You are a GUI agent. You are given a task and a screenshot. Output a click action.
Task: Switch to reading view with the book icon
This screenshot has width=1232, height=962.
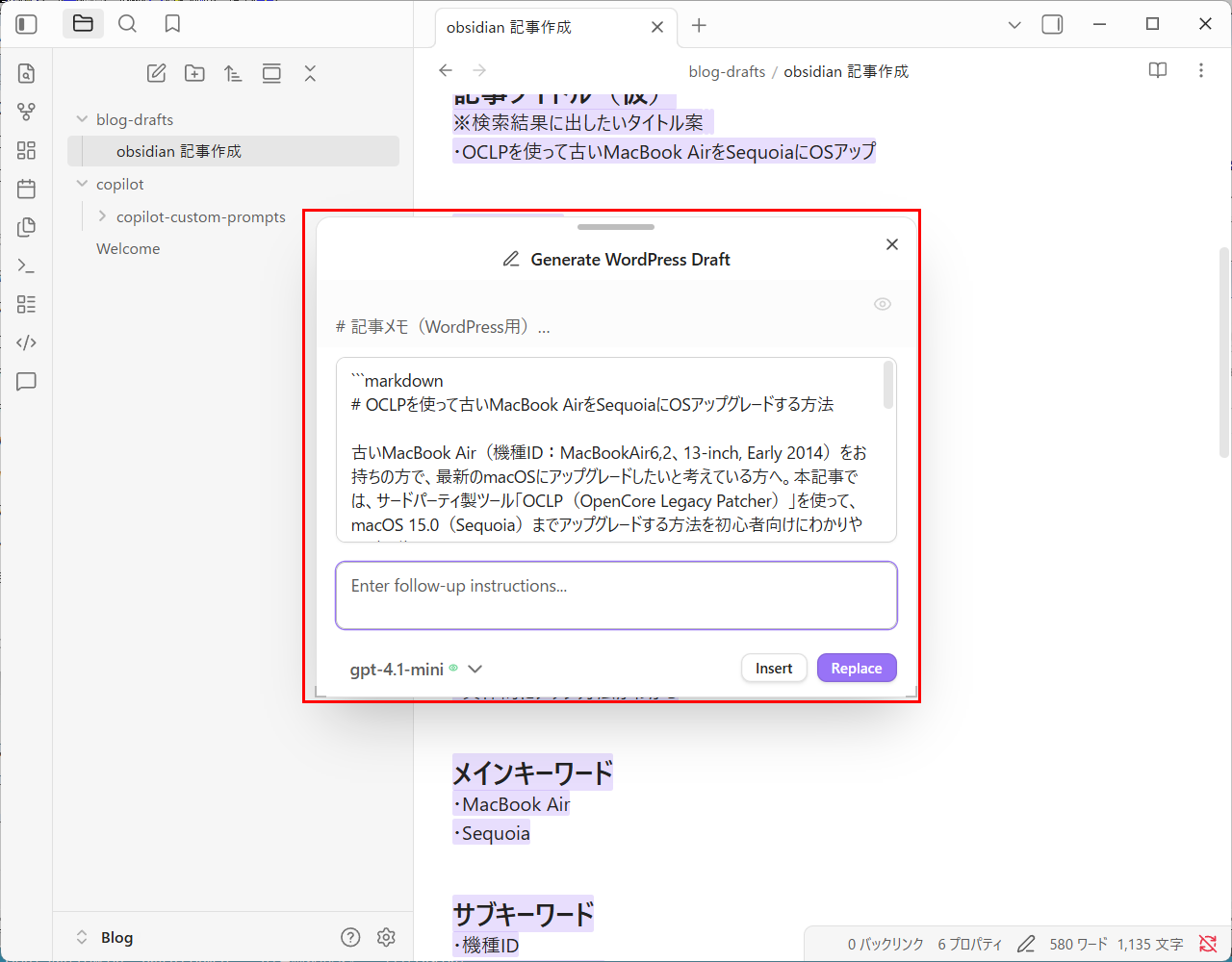tap(1157, 70)
